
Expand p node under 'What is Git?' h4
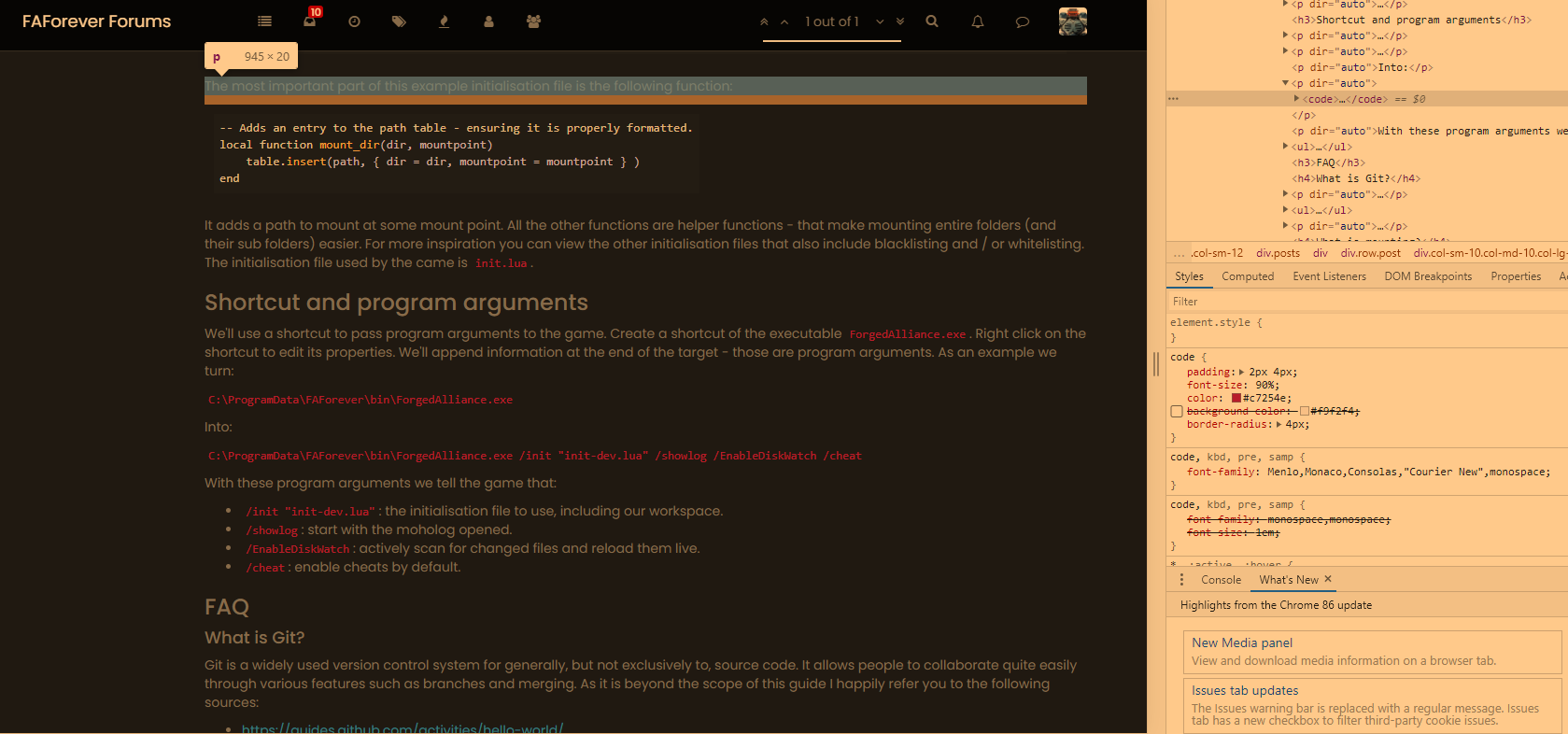coord(1286,194)
